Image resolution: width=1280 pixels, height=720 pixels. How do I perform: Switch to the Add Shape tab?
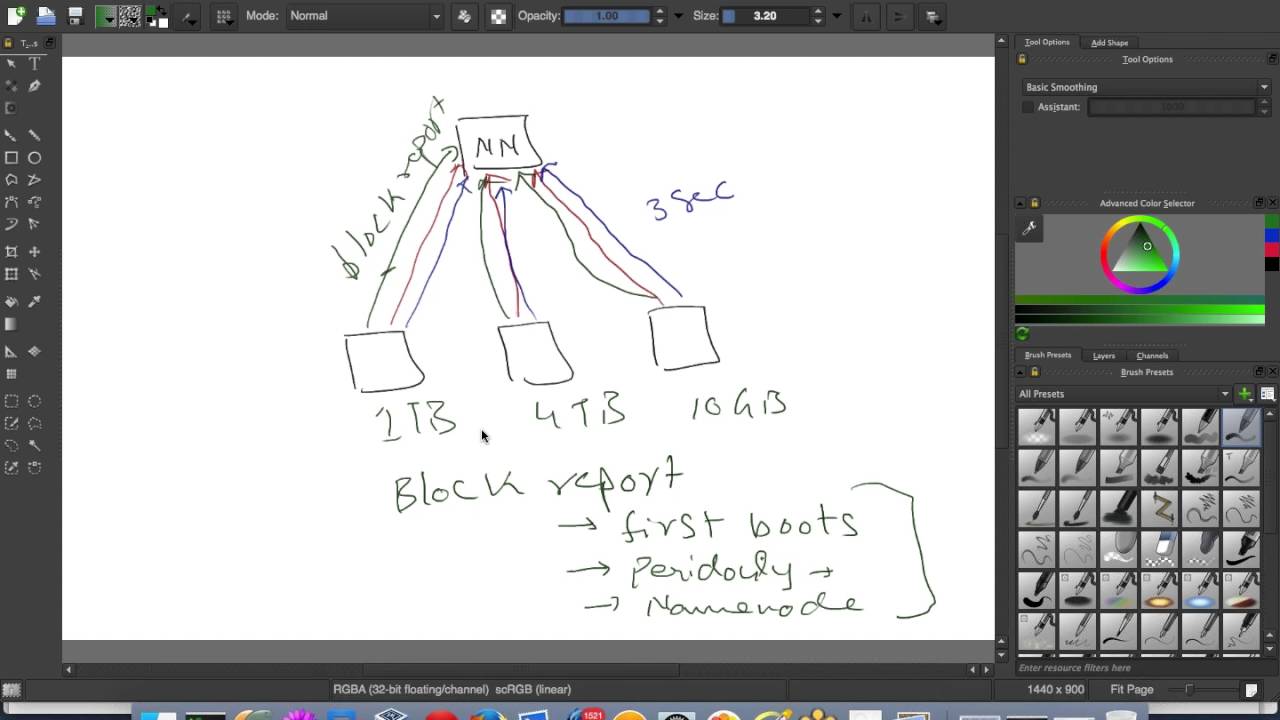1109,43
